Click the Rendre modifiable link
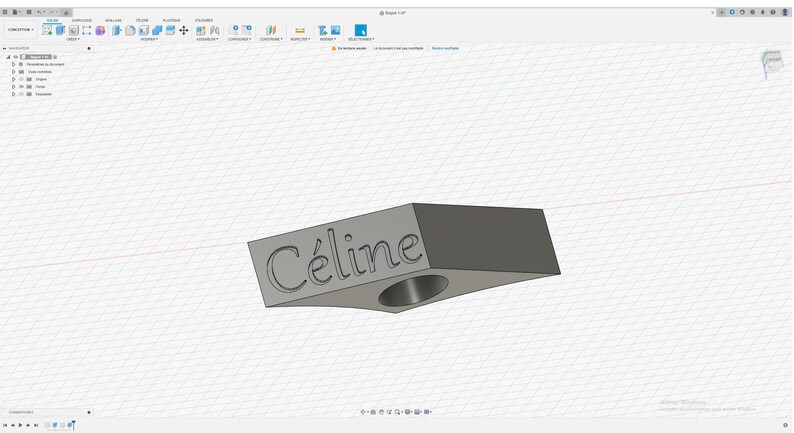The height and width of the screenshot is (433, 794). (x=445, y=48)
